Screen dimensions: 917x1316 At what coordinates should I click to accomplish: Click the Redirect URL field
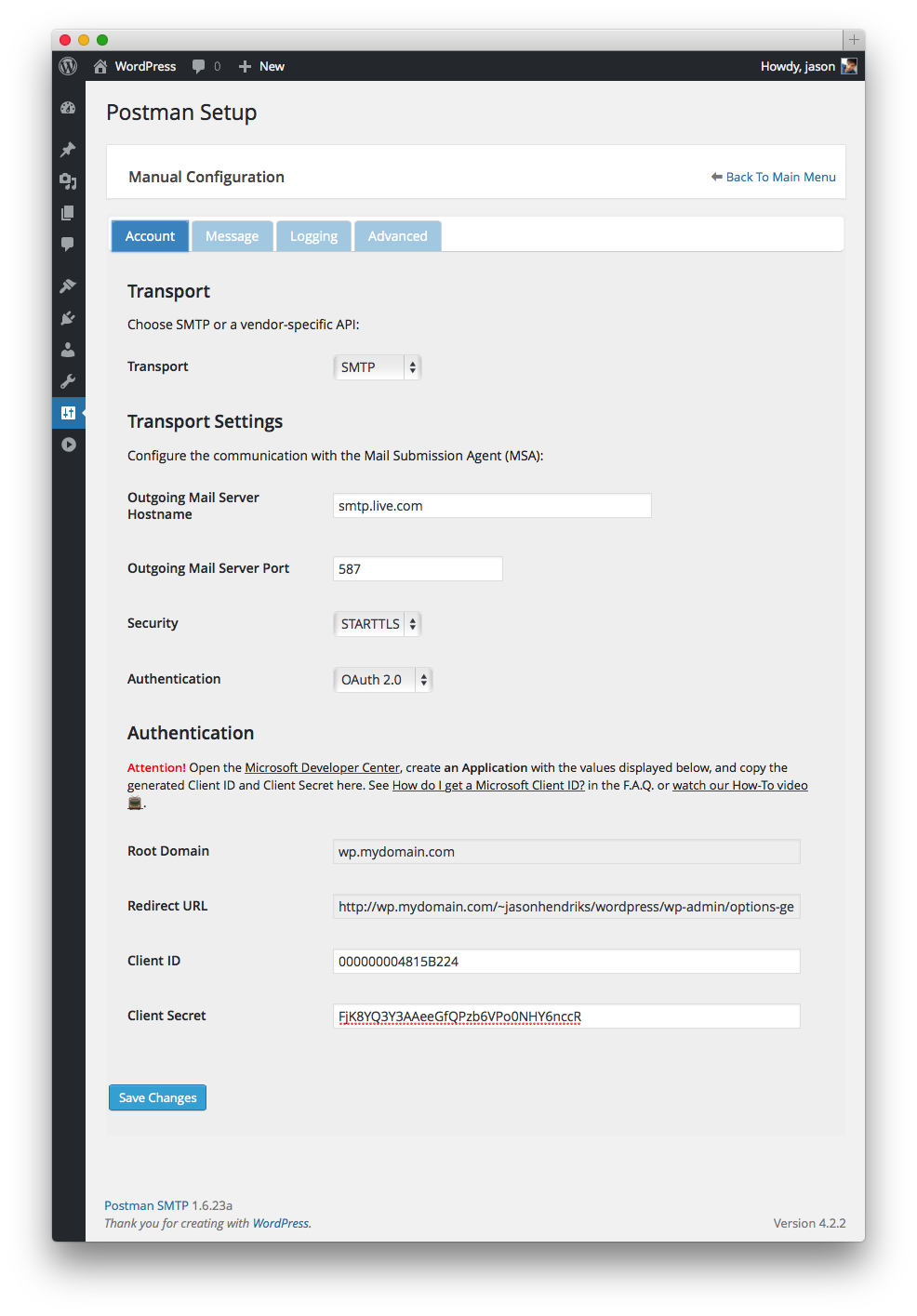(566, 907)
